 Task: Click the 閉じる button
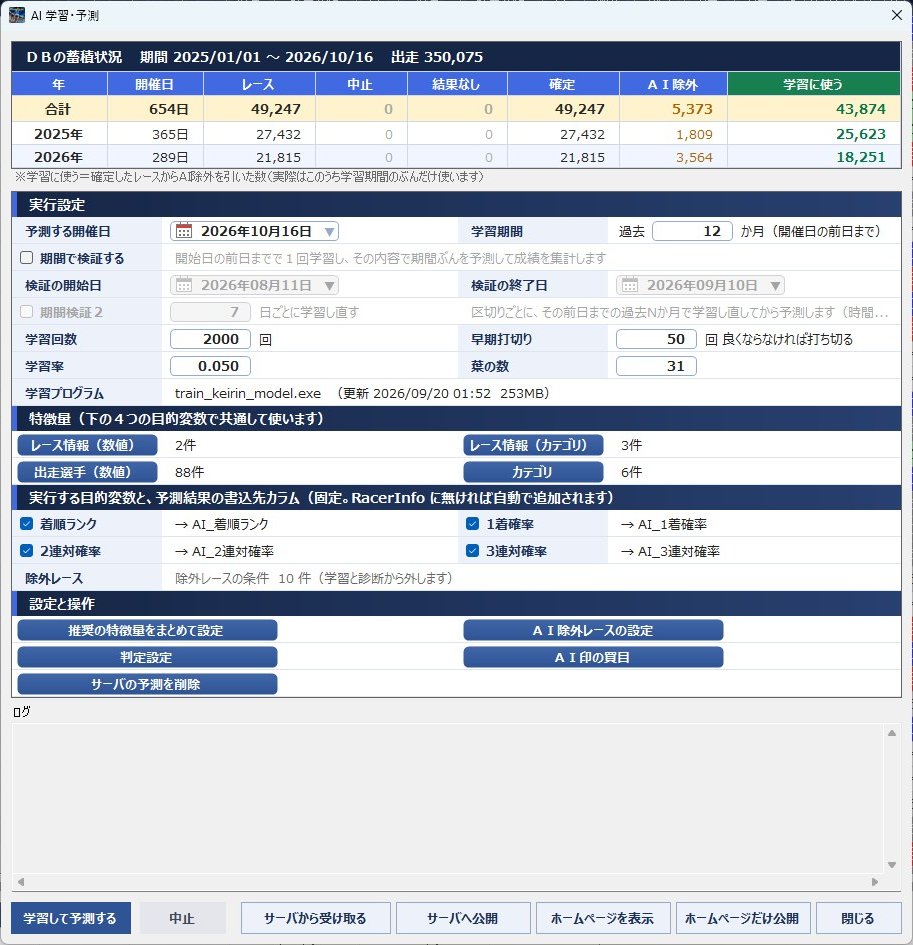[x=858, y=918]
